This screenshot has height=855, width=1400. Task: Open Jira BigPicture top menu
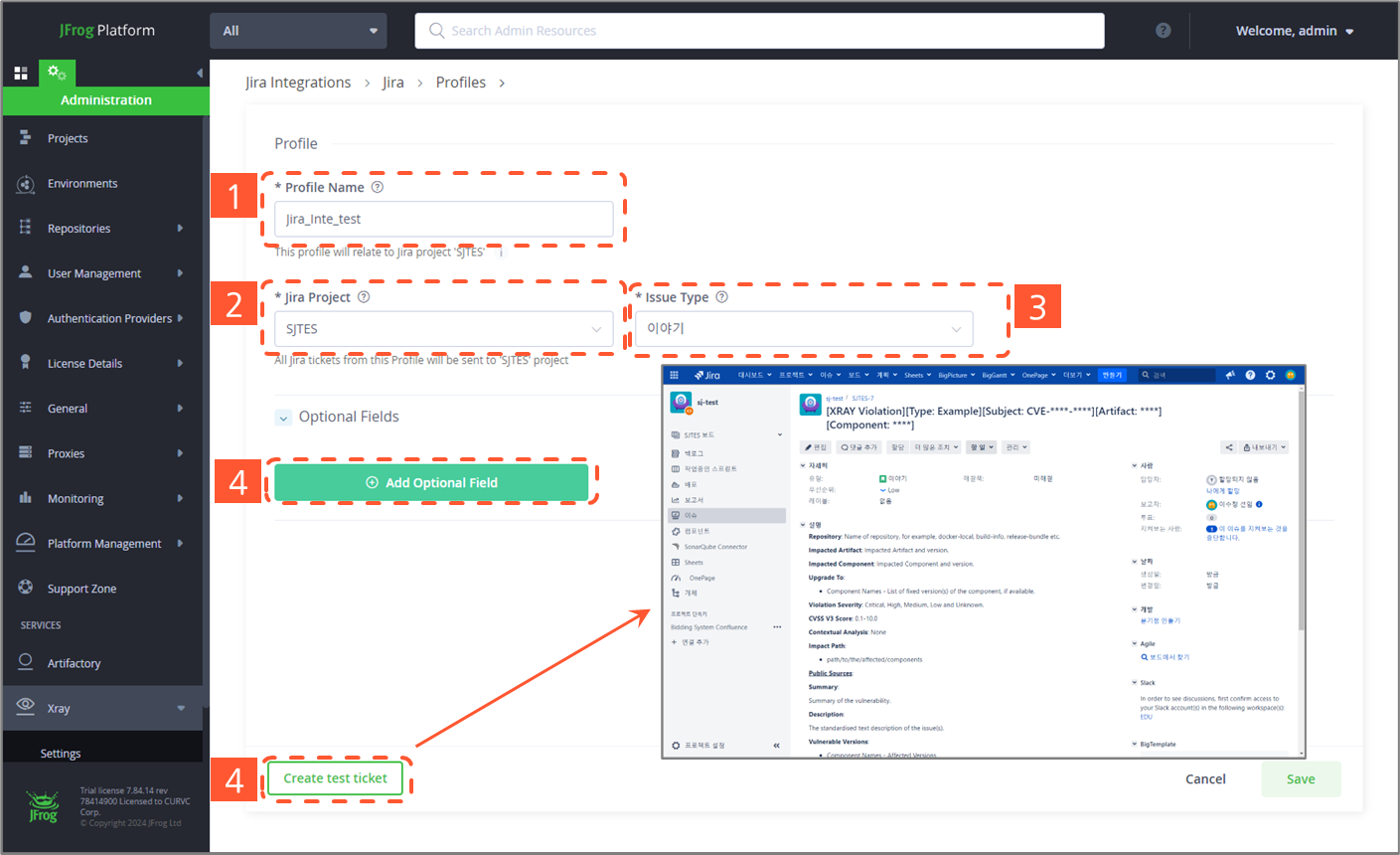956,375
